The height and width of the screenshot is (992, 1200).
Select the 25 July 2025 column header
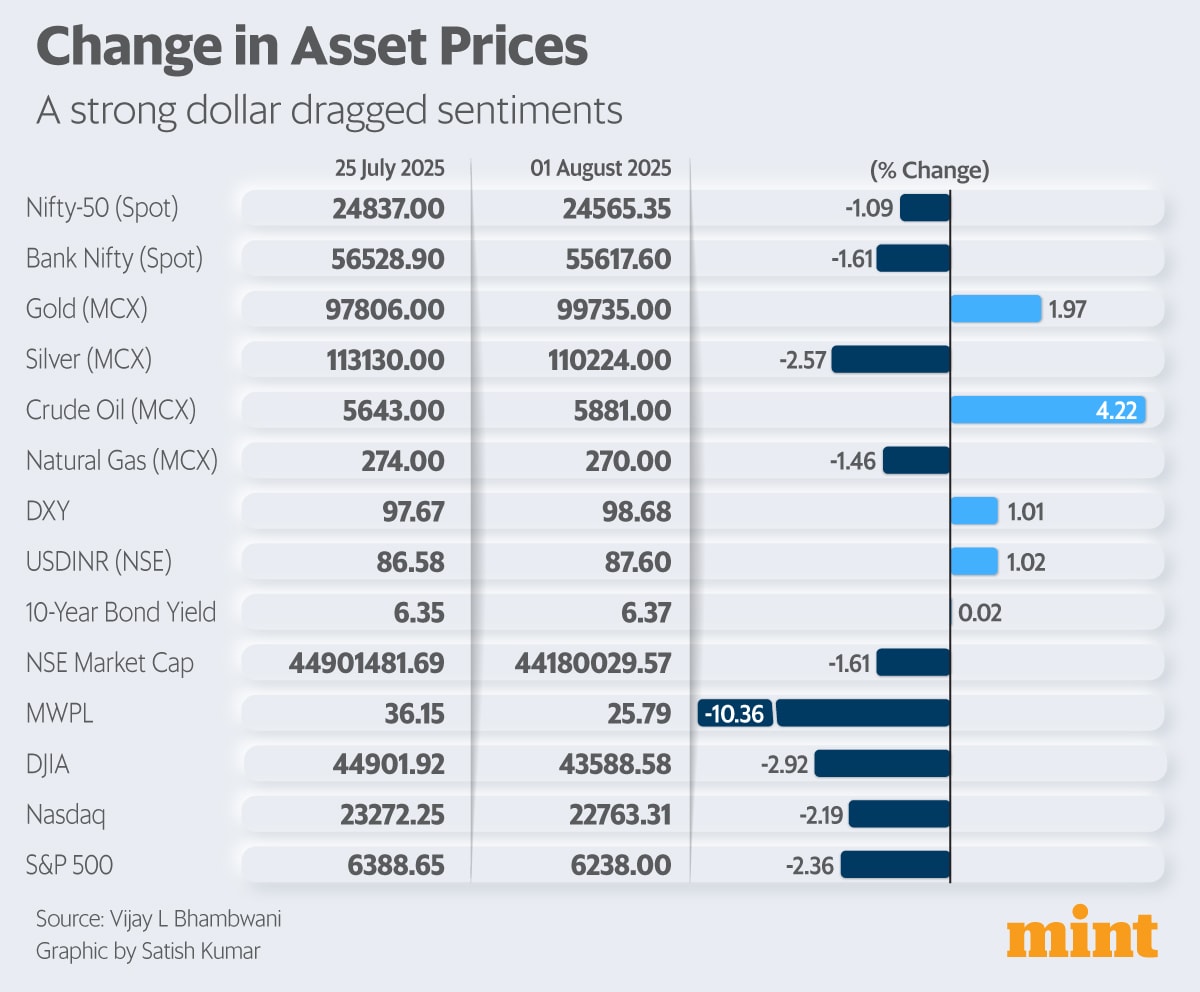click(390, 168)
